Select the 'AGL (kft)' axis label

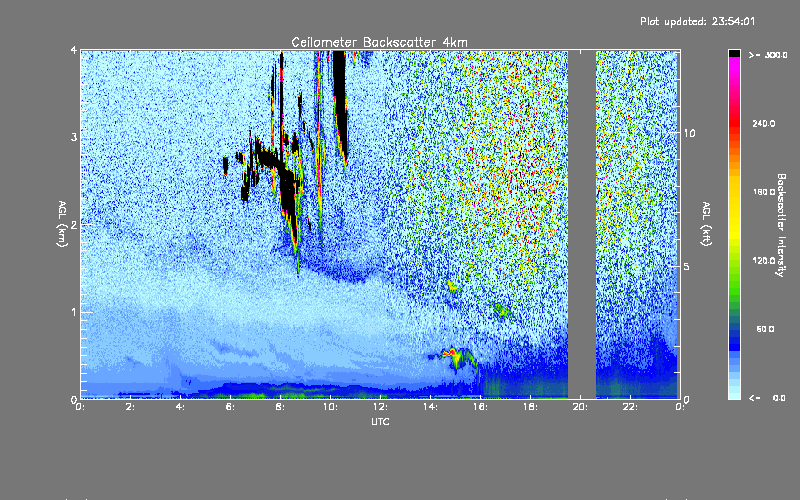tap(706, 224)
